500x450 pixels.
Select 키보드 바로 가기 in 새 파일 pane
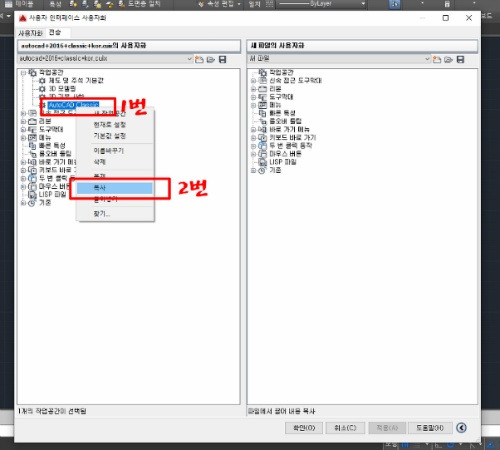[293, 138]
